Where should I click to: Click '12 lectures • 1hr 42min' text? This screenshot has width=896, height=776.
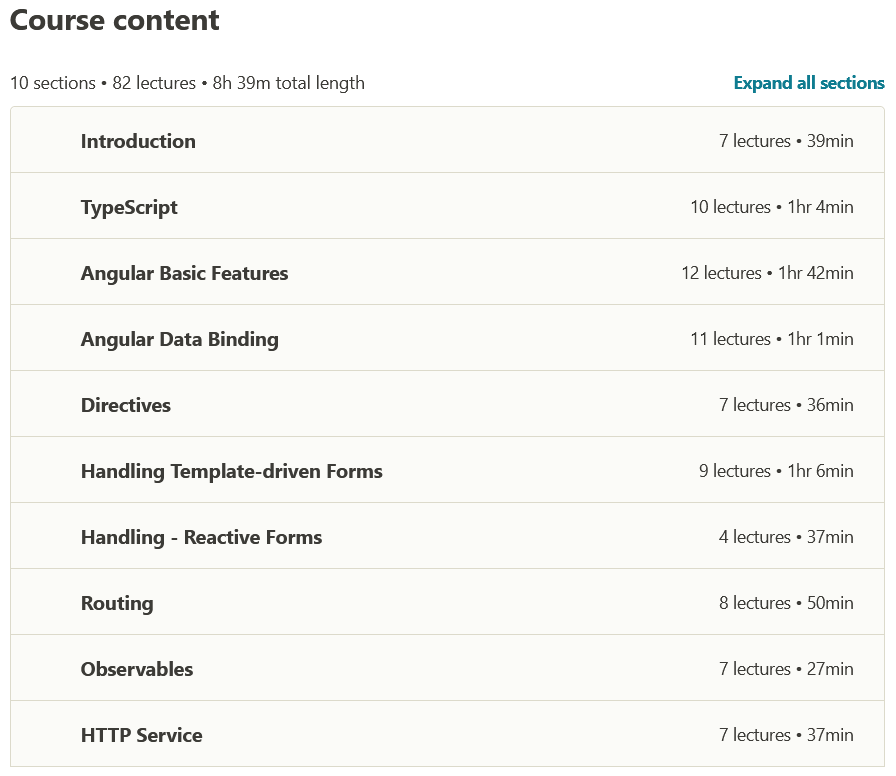coord(767,273)
